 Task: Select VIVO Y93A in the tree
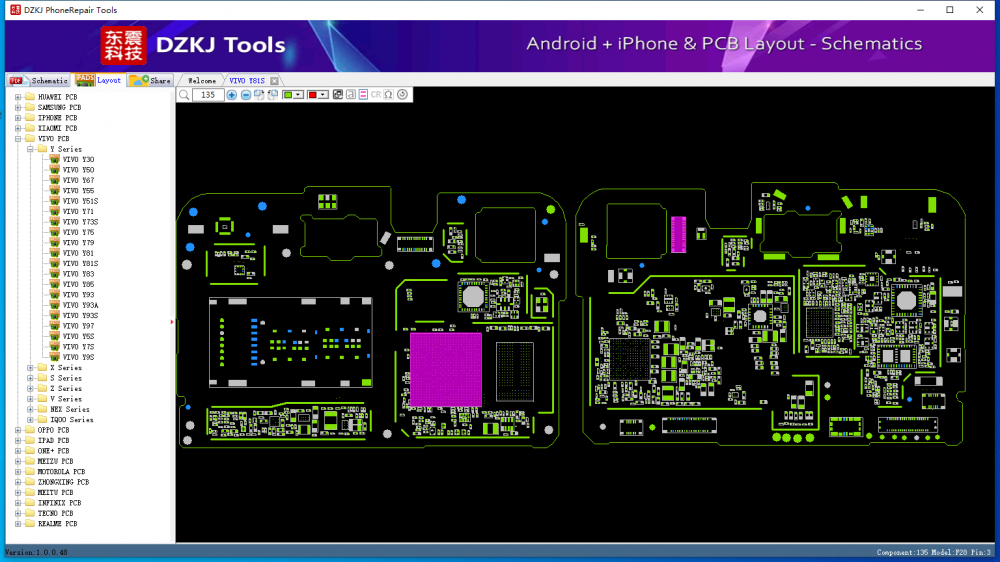pos(80,305)
